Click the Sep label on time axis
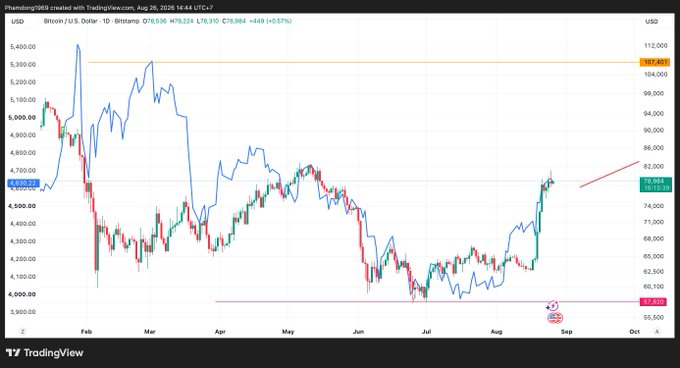This screenshot has height=368, width=680. [x=566, y=332]
